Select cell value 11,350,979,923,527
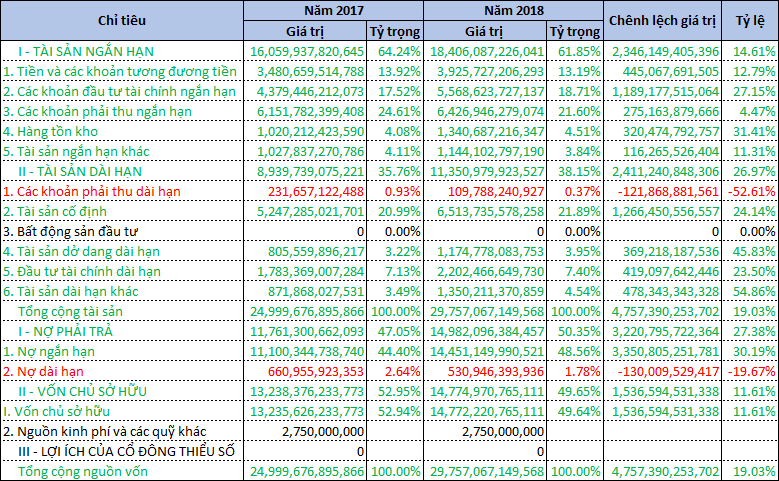The width and height of the screenshot is (779, 481). pos(487,171)
